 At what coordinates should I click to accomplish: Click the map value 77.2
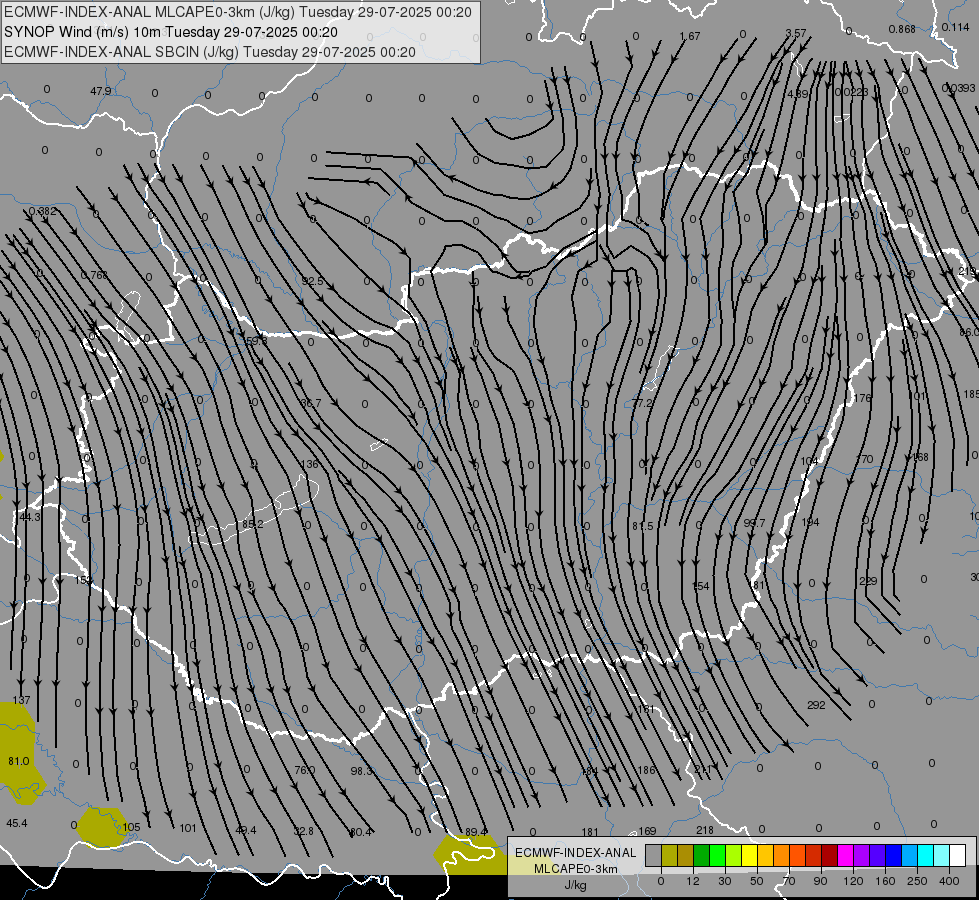pos(642,403)
